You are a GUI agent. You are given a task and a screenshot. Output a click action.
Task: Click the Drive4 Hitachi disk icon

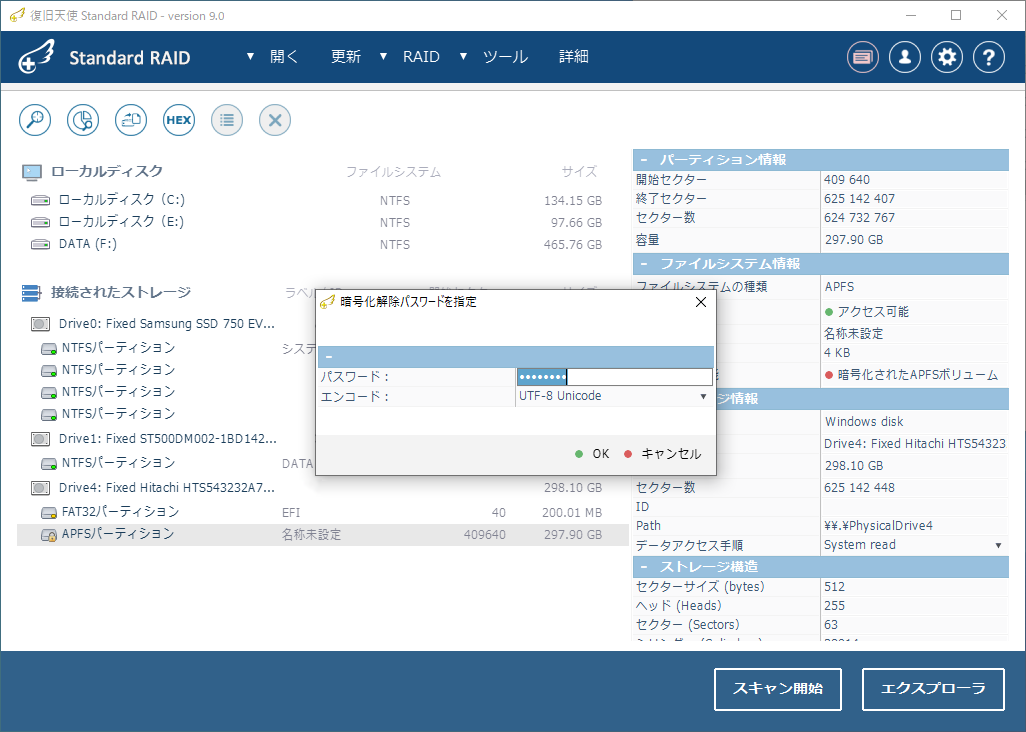tap(41, 488)
